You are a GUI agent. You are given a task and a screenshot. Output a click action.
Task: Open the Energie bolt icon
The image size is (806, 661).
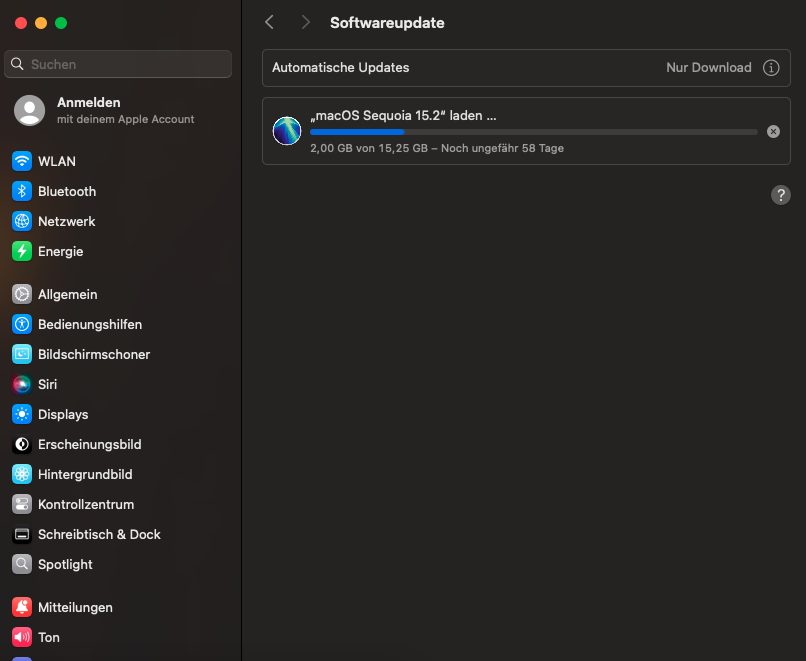[x=22, y=251]
